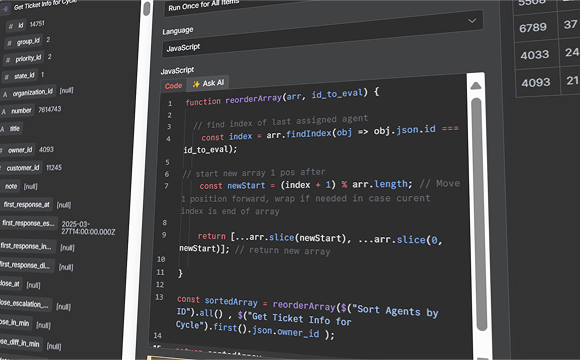Screen dimensions: 580x360
Task: Click the 4093 cell in output table
Action: pyautogui.click(x=536, y=83)
